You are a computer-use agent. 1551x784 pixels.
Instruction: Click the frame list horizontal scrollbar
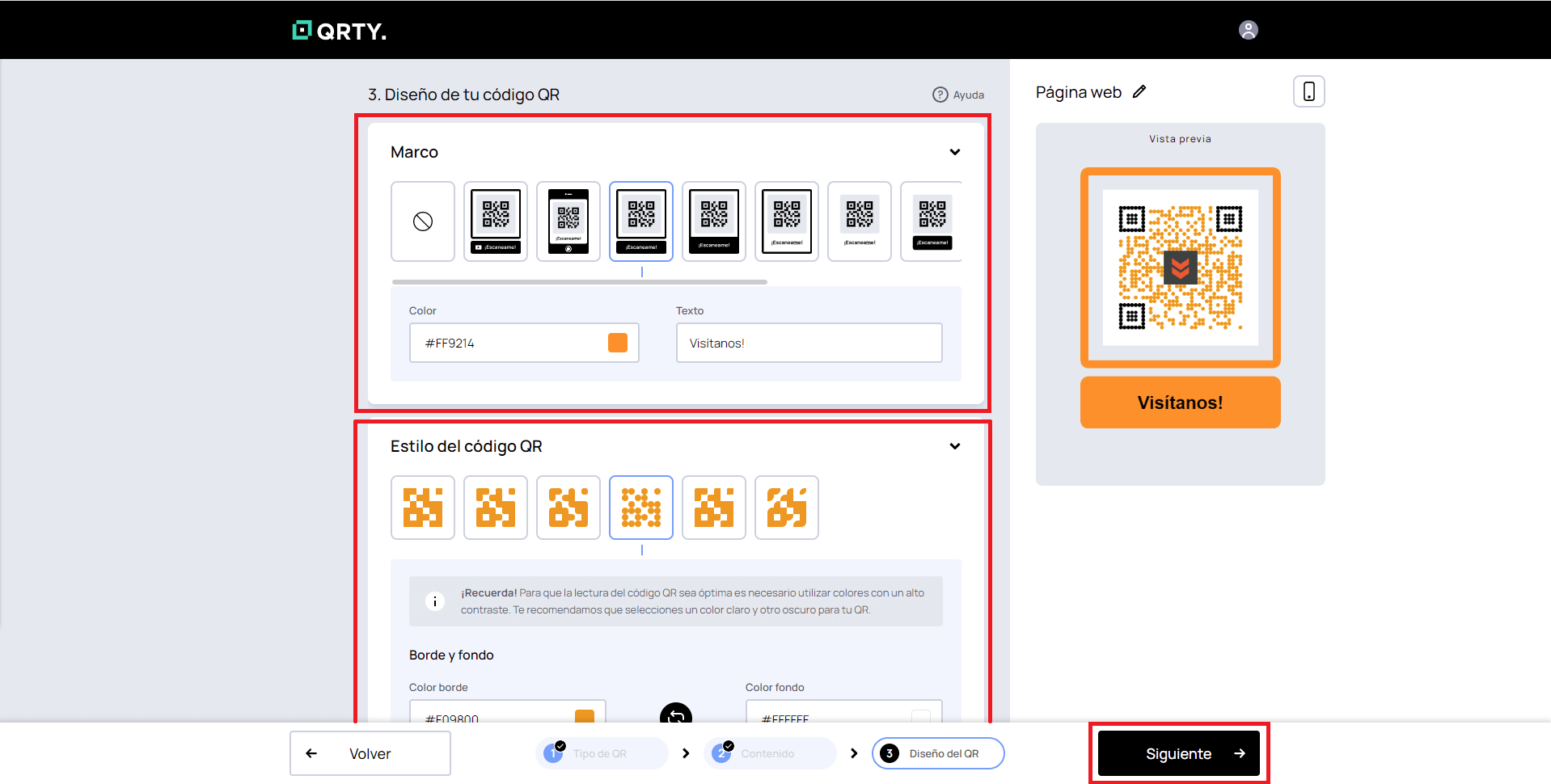pyautogui.click(x=580, y=282)
